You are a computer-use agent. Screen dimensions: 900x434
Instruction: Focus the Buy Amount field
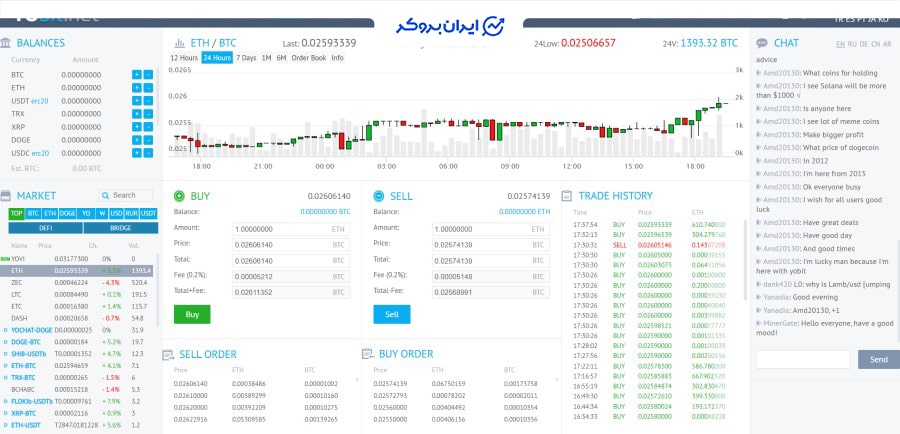click(x=291, y=229)
